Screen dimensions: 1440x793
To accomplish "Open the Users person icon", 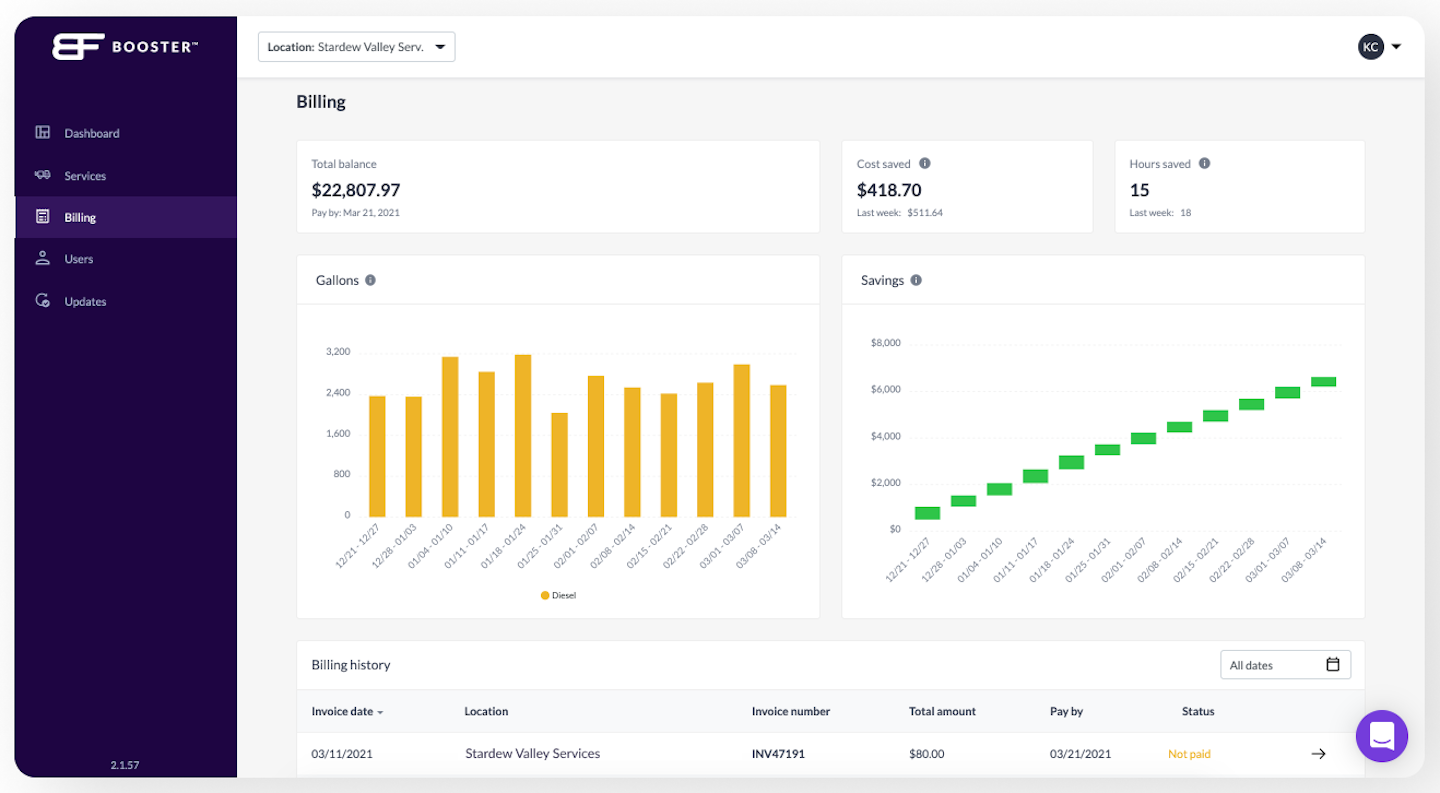I will pos(42,258).
